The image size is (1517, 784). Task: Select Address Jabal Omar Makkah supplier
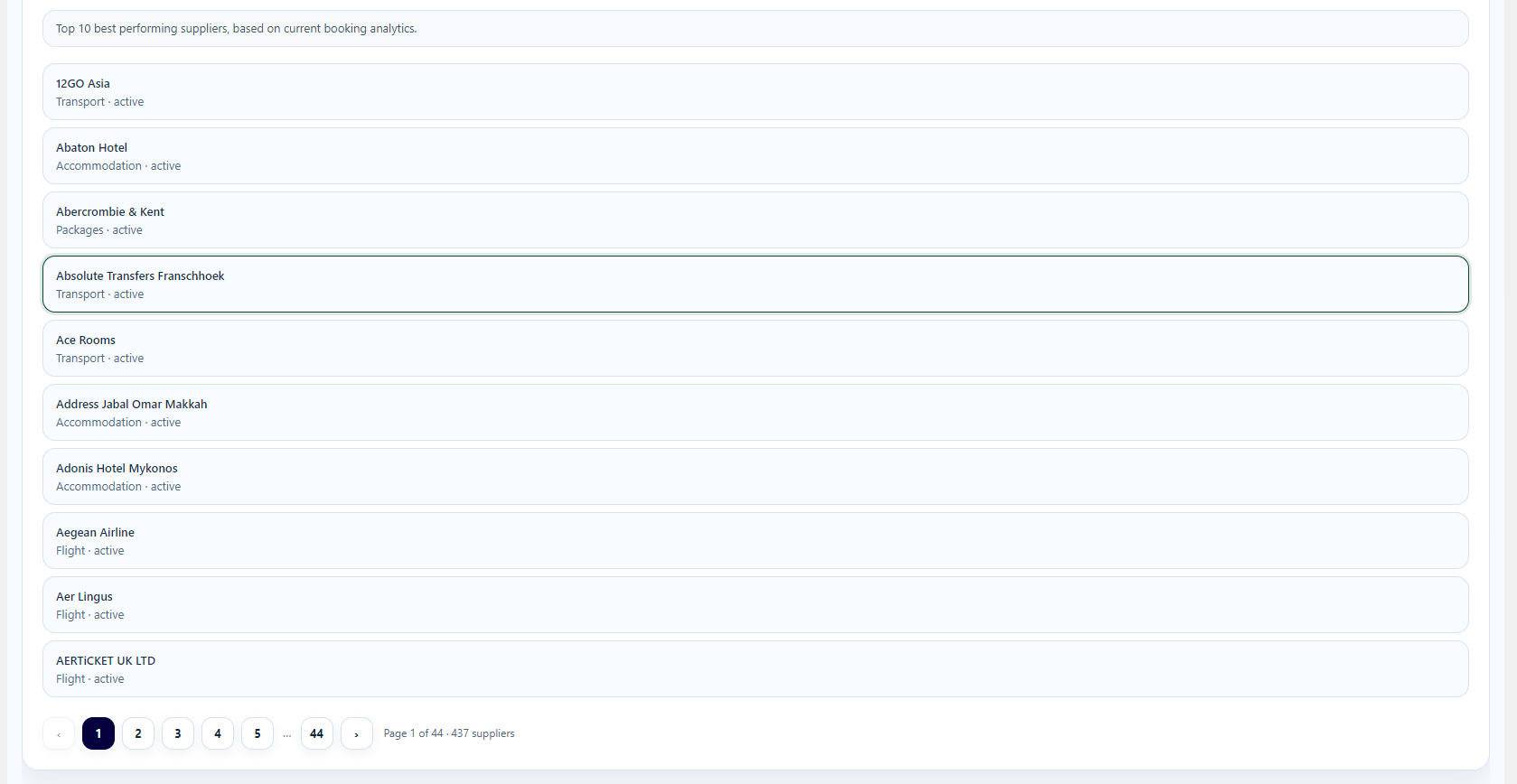coord(755,413)
